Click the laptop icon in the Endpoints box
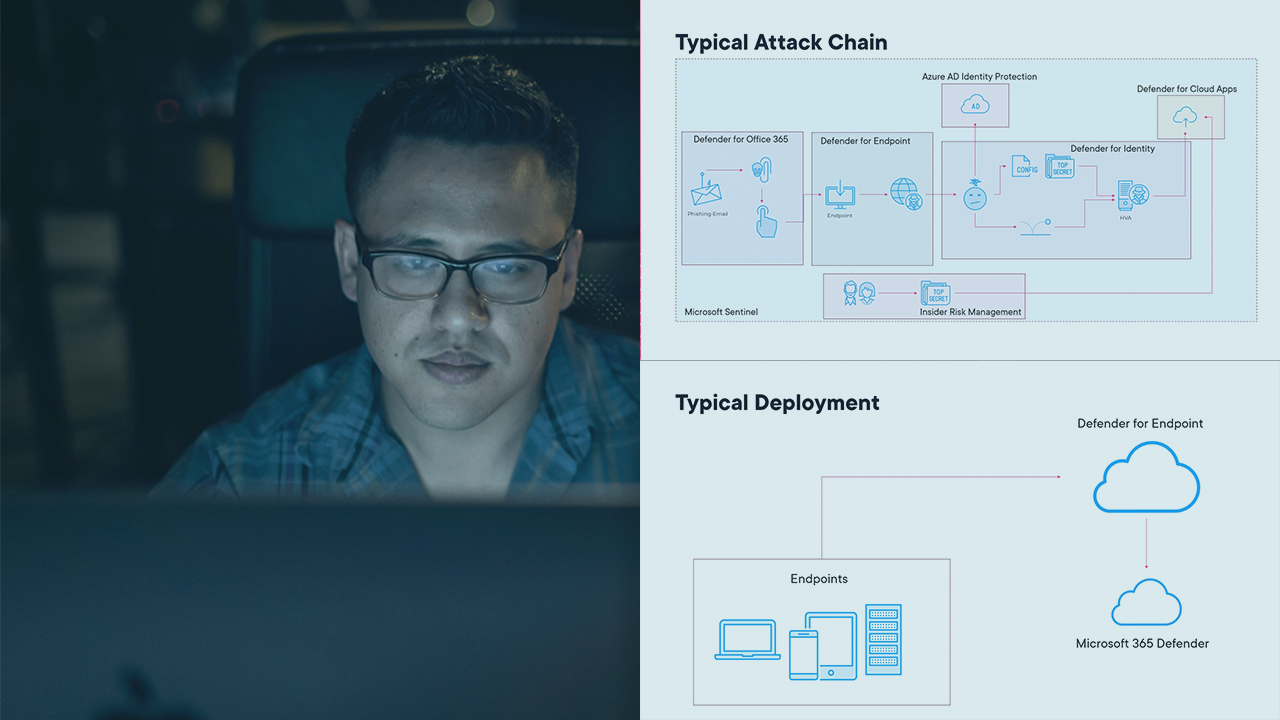Viewport: 1280px width, 720px height. click(x=747, y=640)
